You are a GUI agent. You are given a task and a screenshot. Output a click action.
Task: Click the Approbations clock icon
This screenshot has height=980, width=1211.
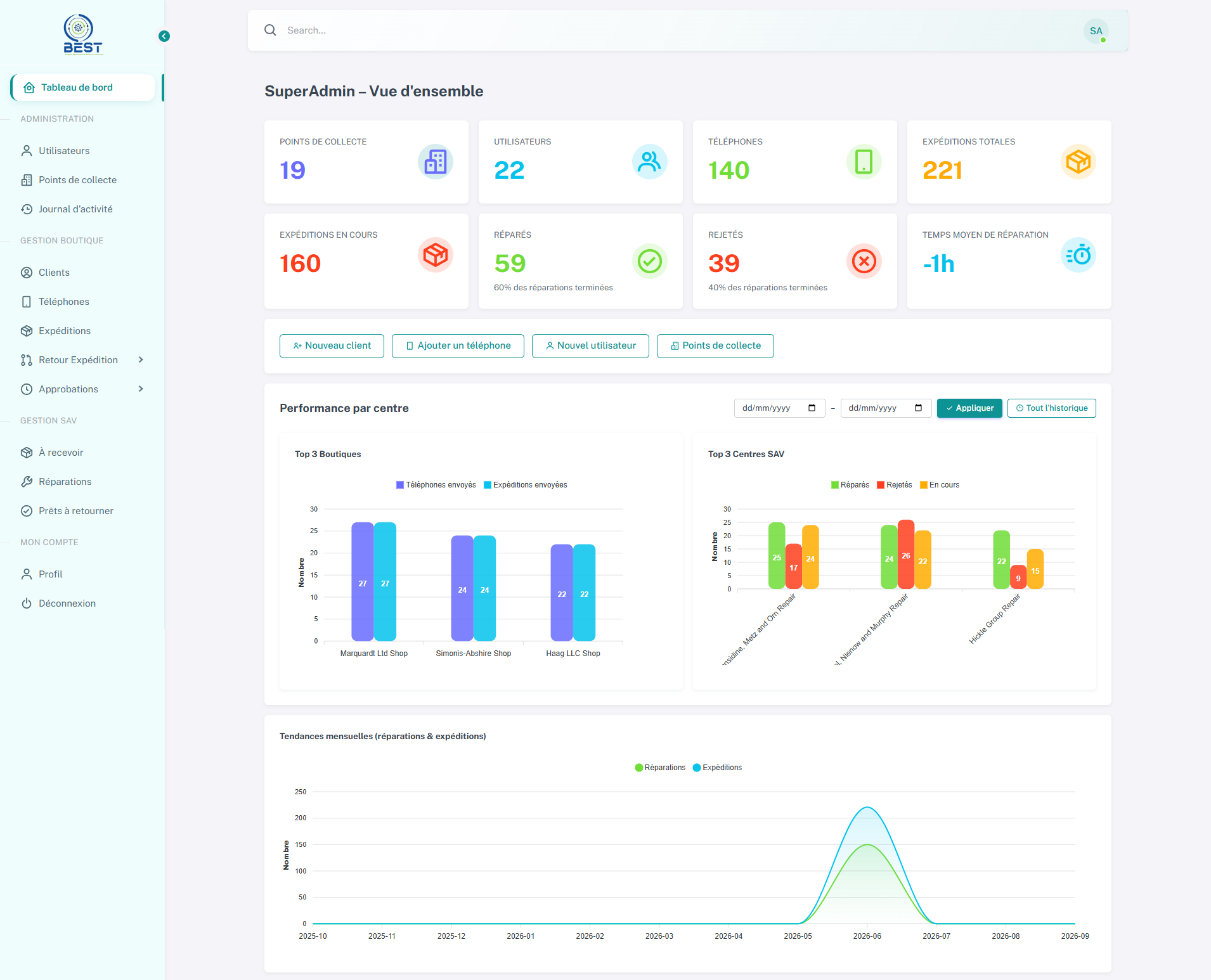[27, 389]
